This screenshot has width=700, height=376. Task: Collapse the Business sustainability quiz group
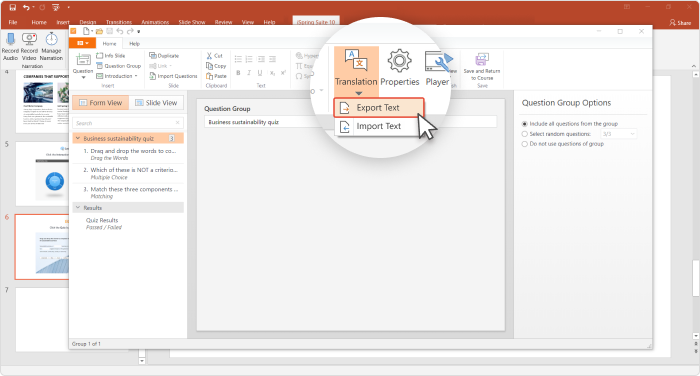(x=78, y=138)
